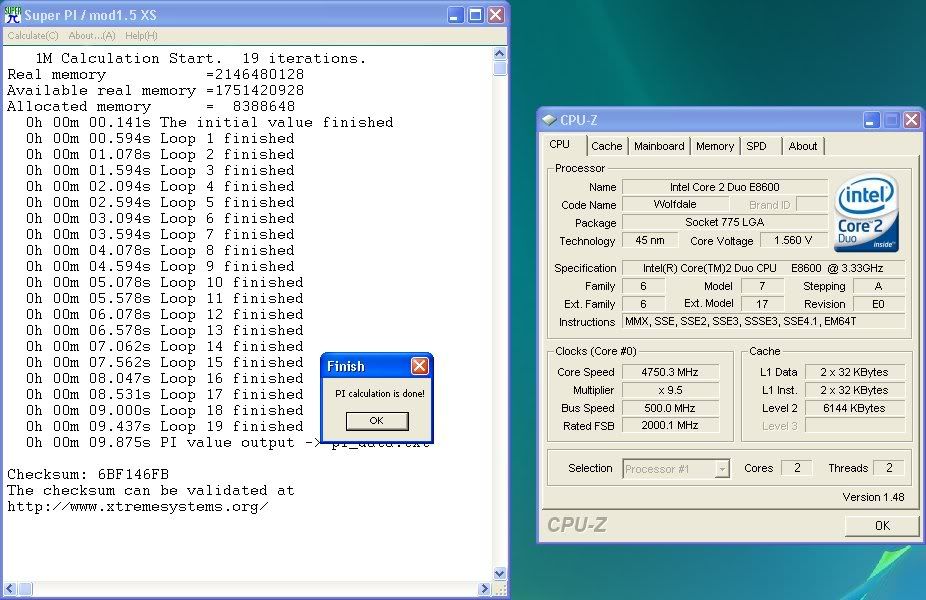Expand the Processor #1 selection dropdown
The height and width of the screenshot is (600, 926).
(x=722, y=469)
